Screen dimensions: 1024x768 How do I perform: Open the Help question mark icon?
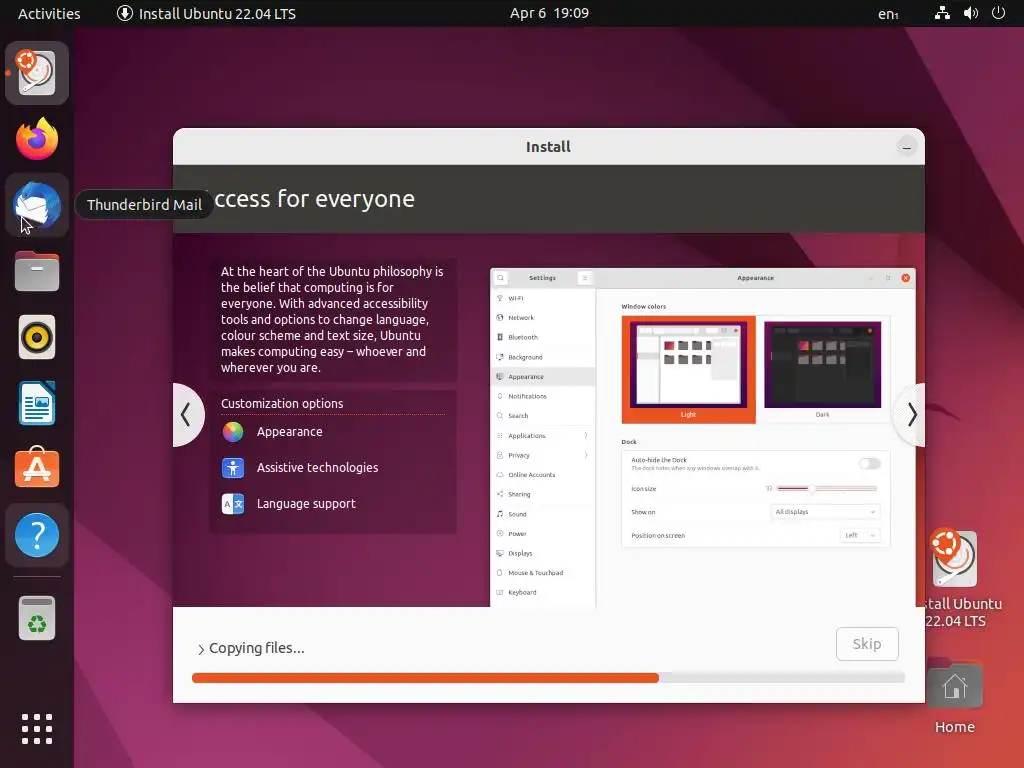tap(37, 535)
